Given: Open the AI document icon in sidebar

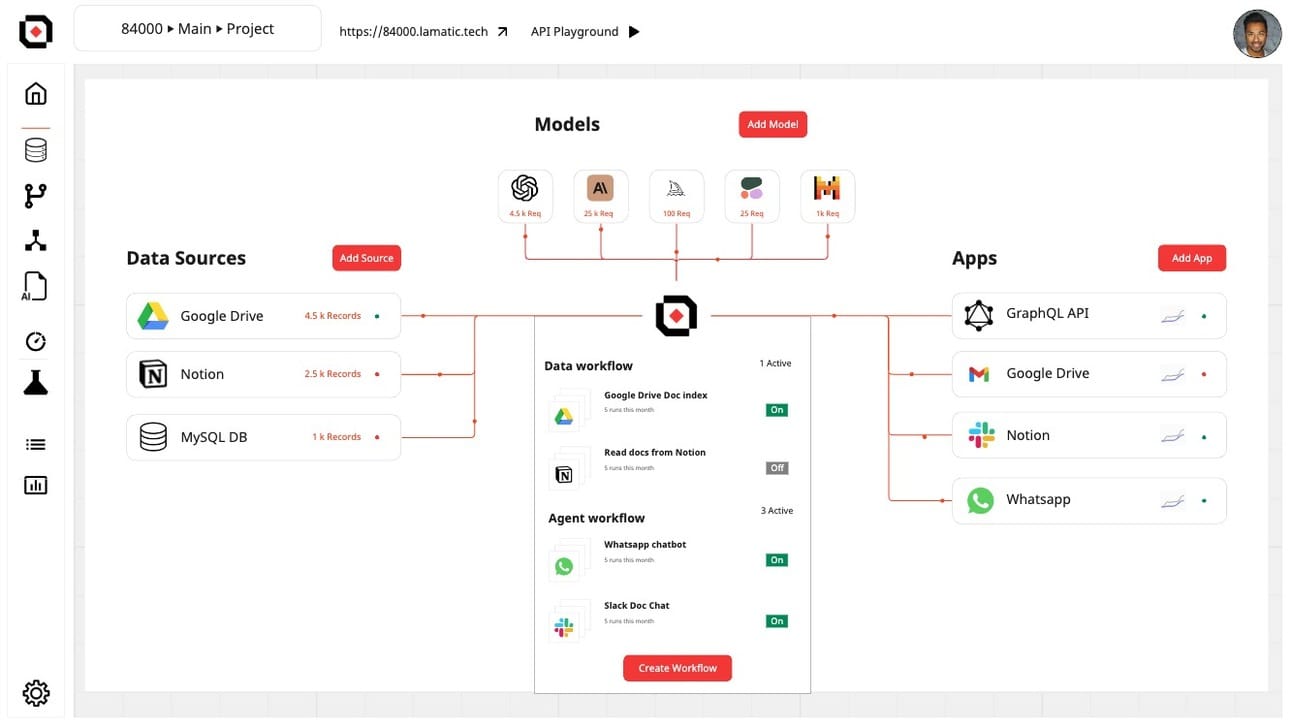Looking at the screenshot, I should [35, 286].
